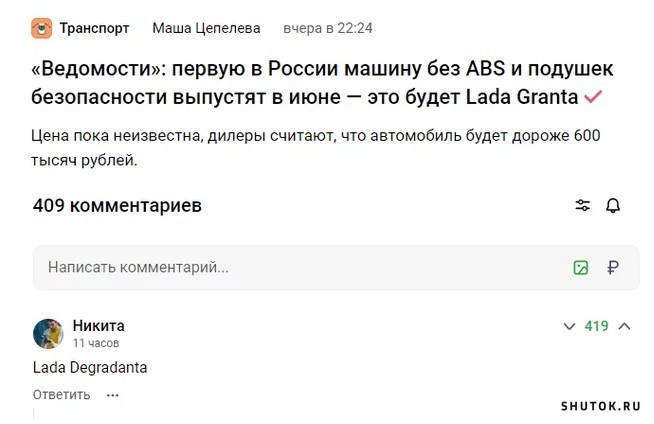Open Никита's profile avatar
Screen dimensions: 654x424
click(x=48, y=334)
